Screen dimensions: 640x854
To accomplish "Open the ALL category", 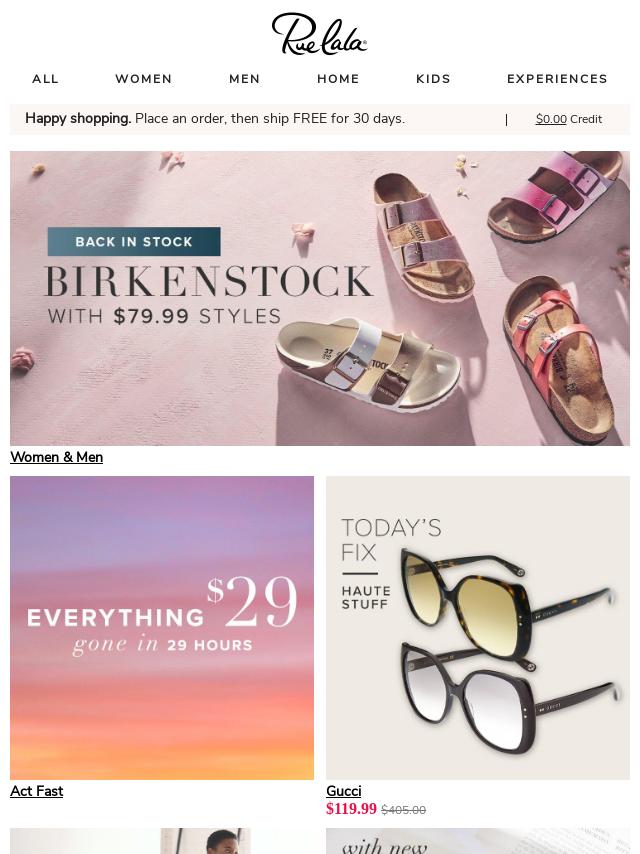I will (x=45, y=79).
